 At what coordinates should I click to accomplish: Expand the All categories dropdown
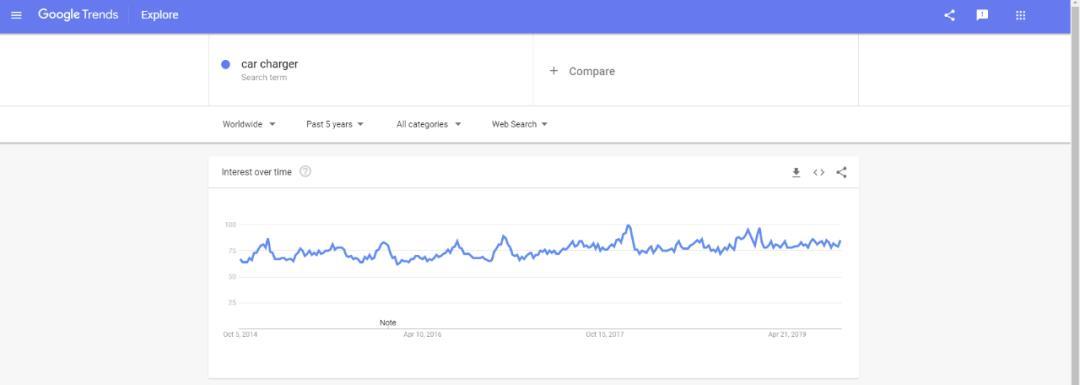[428, 124]
